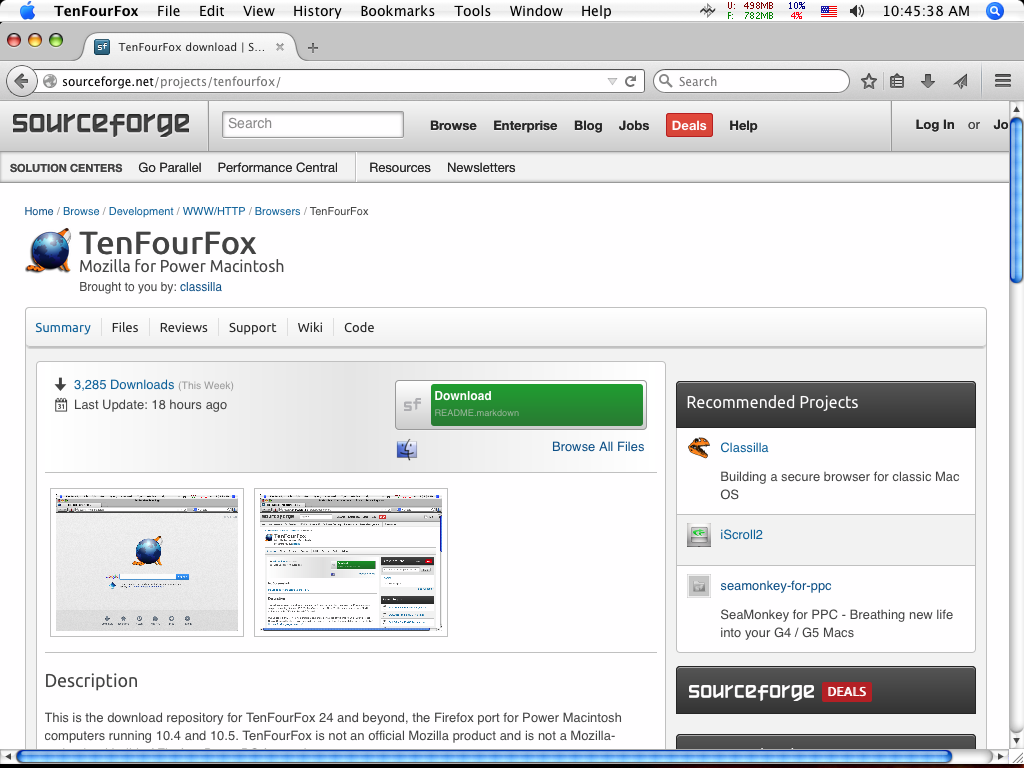Click inside the SourceForge search field
Viewport: 1024px width, 768px height.
coord(312,123)
